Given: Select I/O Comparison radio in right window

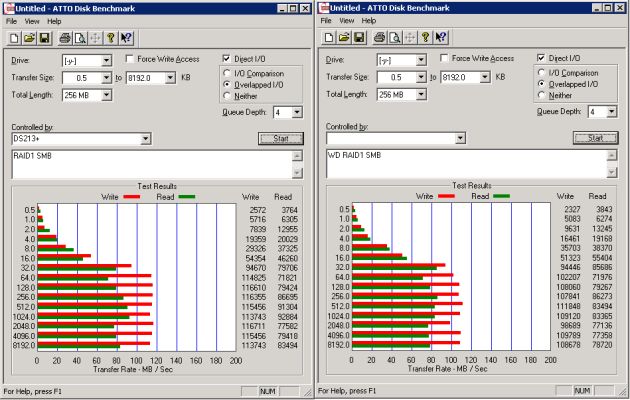Looking at the screenshot, I should pos(542,72).
